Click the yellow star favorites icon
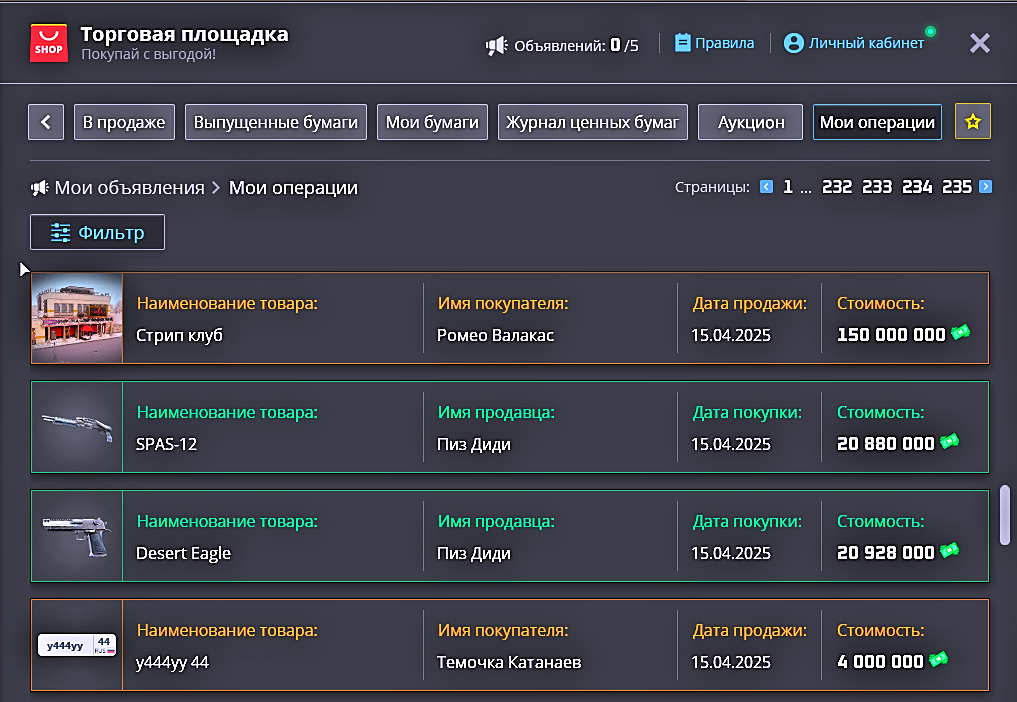The height and width of the screenshot is (702, 1017). 972,122
